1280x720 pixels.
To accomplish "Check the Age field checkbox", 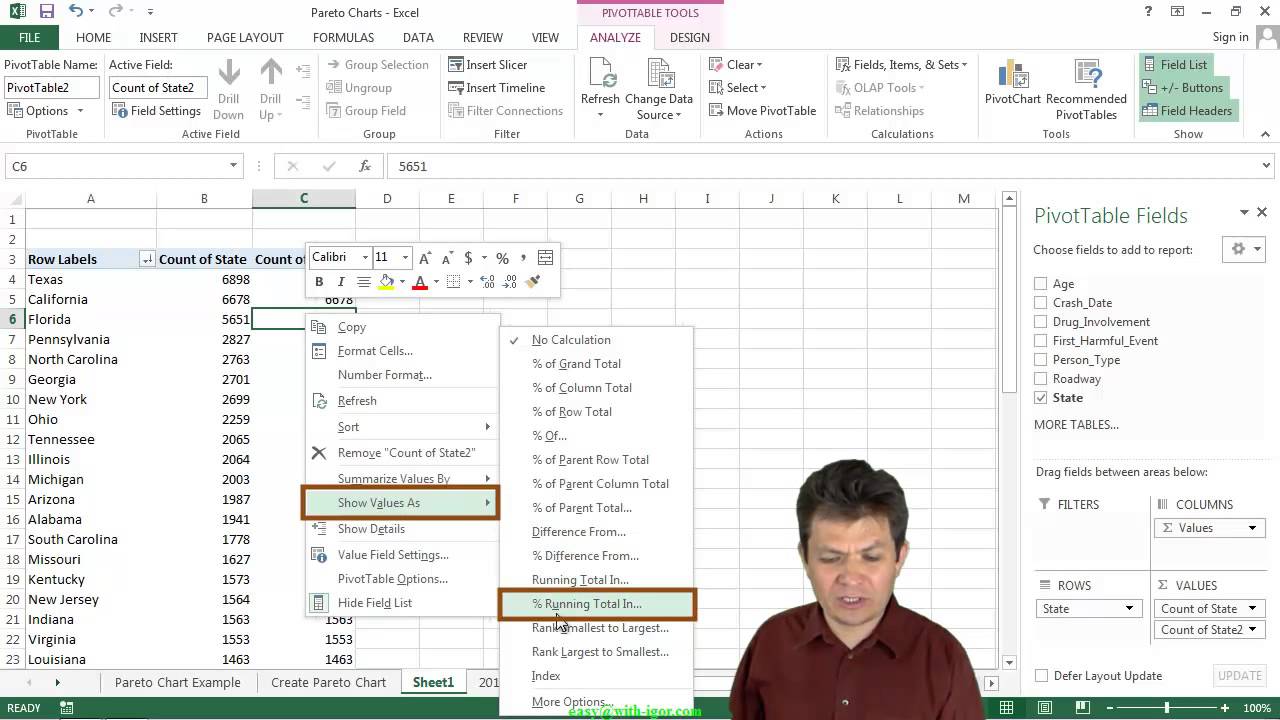I will click(x=1041, y=284).
